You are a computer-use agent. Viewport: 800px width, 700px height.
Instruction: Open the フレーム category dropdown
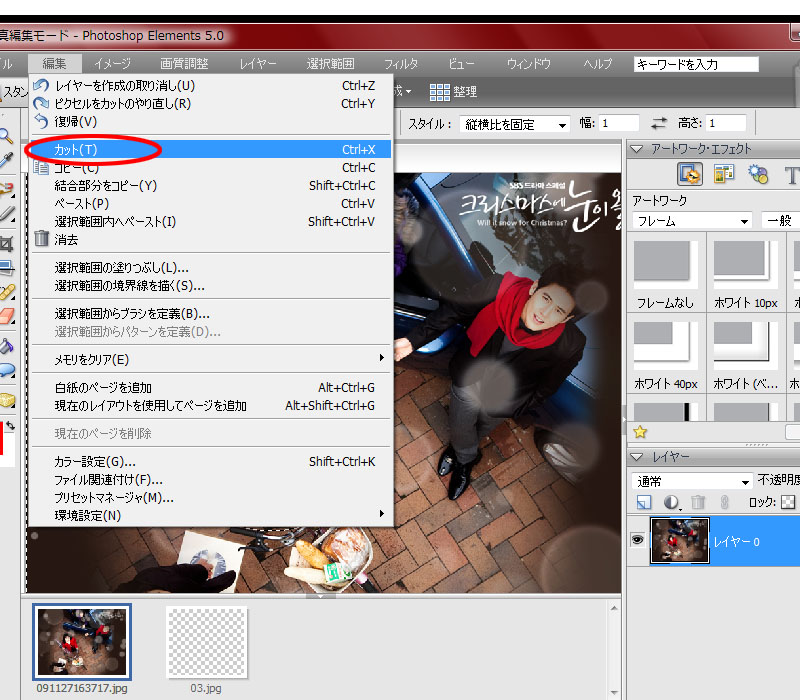pos(692,221)
